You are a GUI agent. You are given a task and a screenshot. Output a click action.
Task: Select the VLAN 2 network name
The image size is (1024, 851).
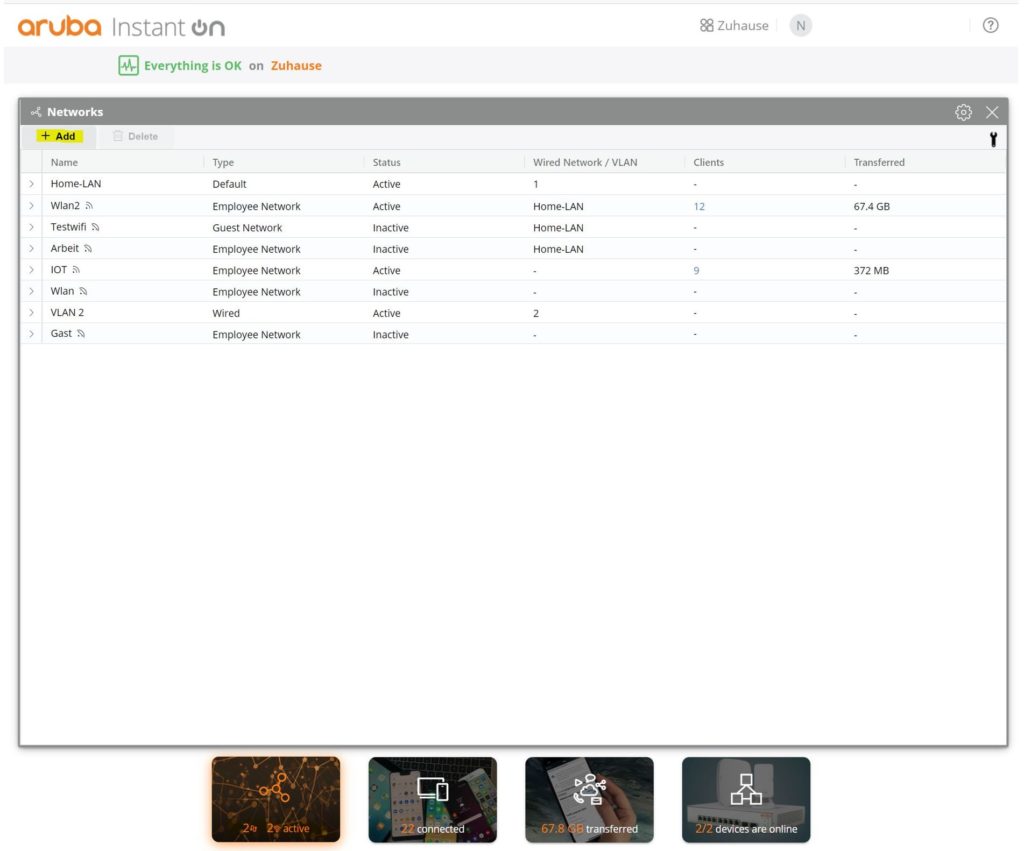67,312
